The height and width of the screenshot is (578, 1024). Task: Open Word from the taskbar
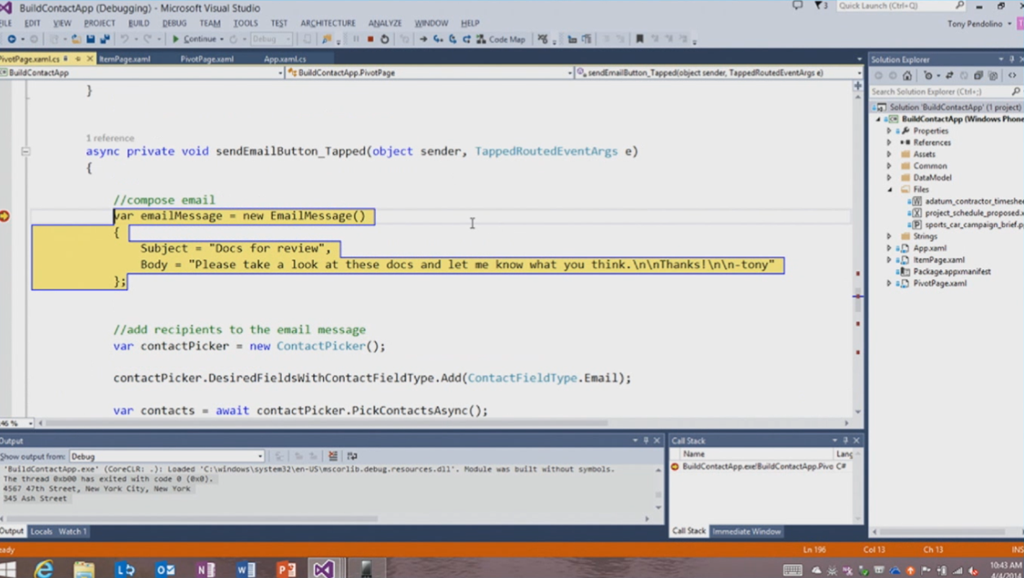(246, 570)
